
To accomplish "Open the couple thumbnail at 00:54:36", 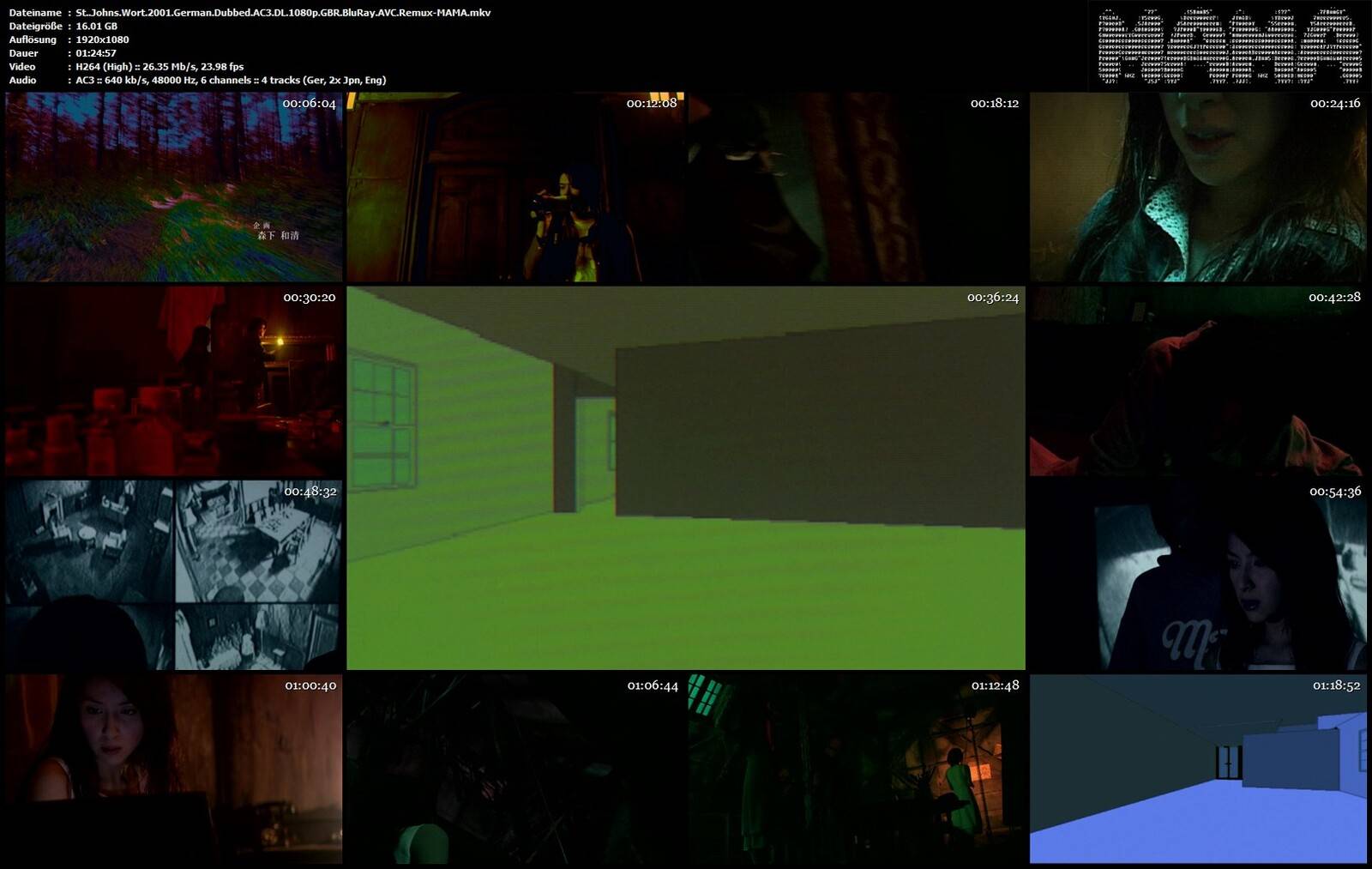I will (x=1198, y=575).
